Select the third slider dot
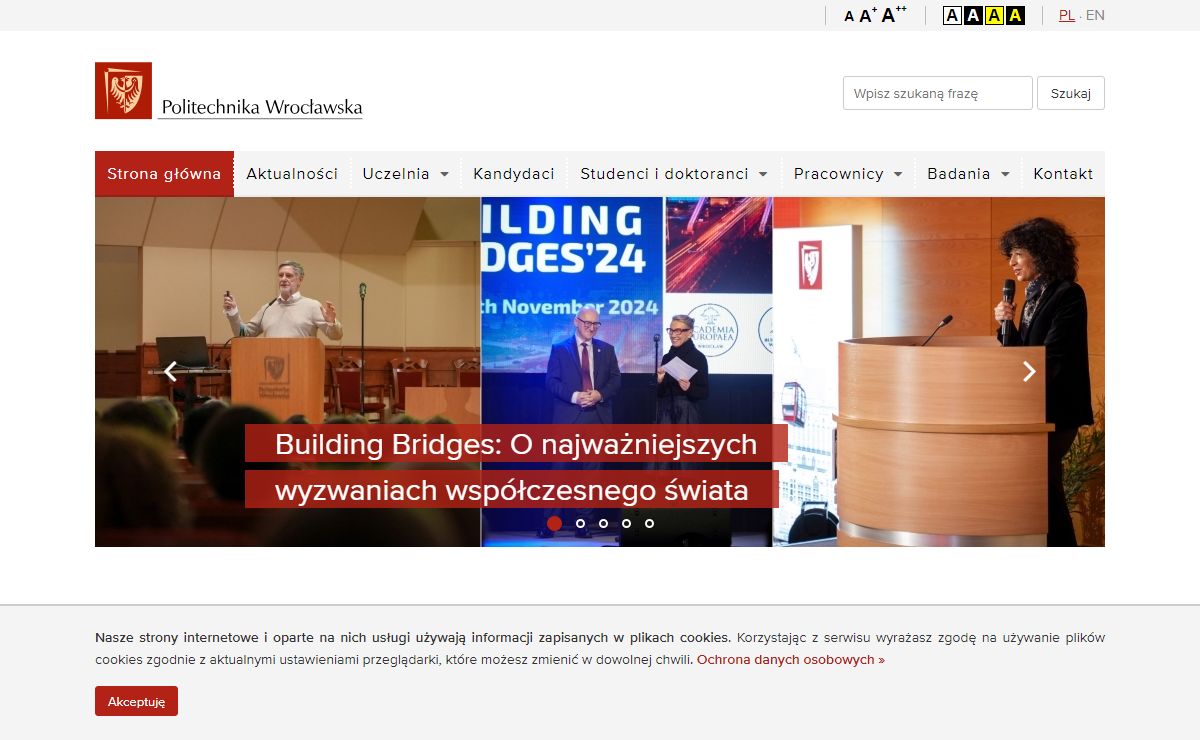 [x=603, y=523]
